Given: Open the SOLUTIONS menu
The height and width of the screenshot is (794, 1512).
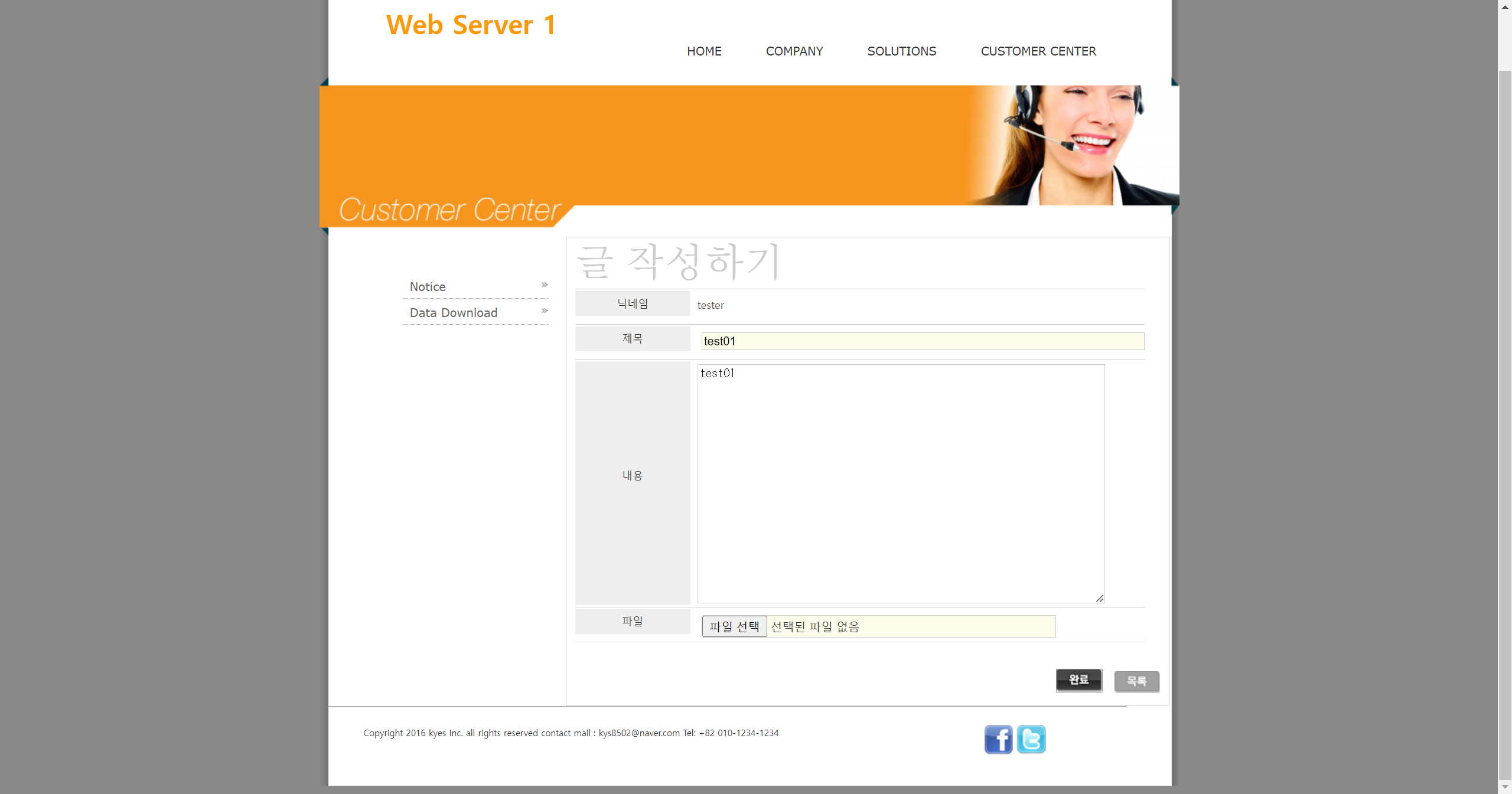Looking at the screenshot, I should point(901,51).
